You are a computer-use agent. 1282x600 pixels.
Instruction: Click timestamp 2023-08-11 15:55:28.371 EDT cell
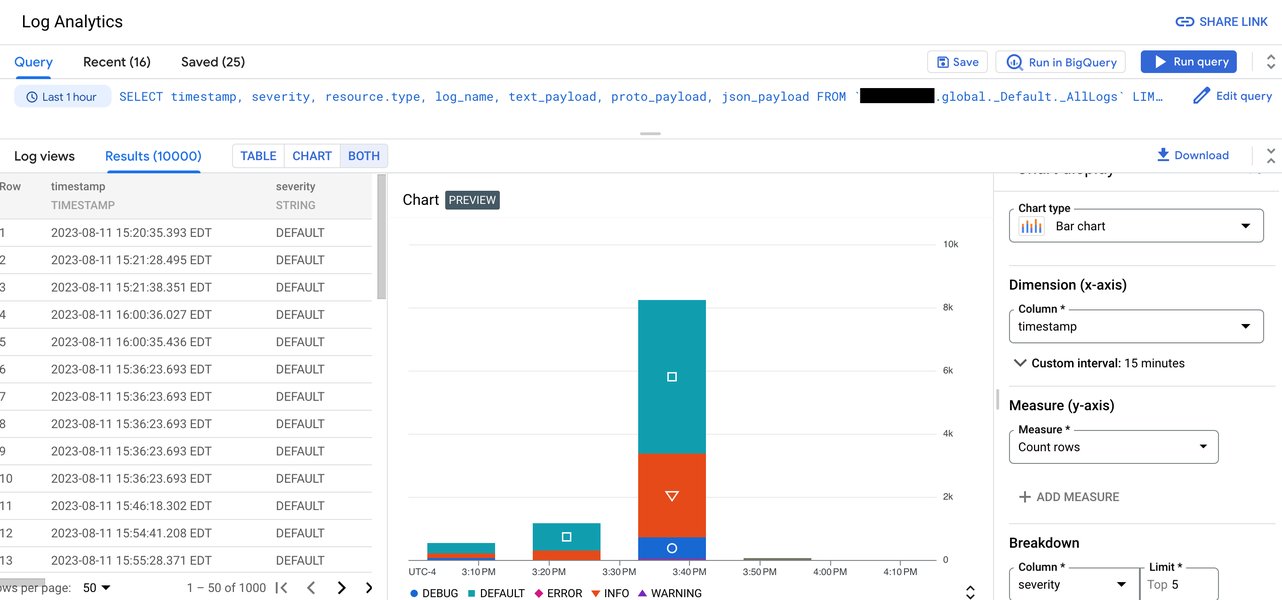click(131, 561)
